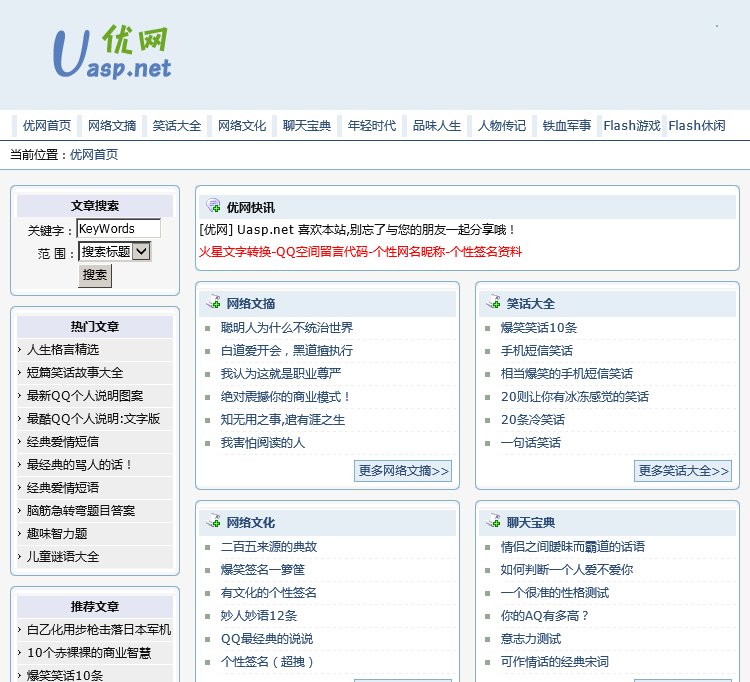
Task: Open hot article 人生格言精选
Action: tap(63, 350)
